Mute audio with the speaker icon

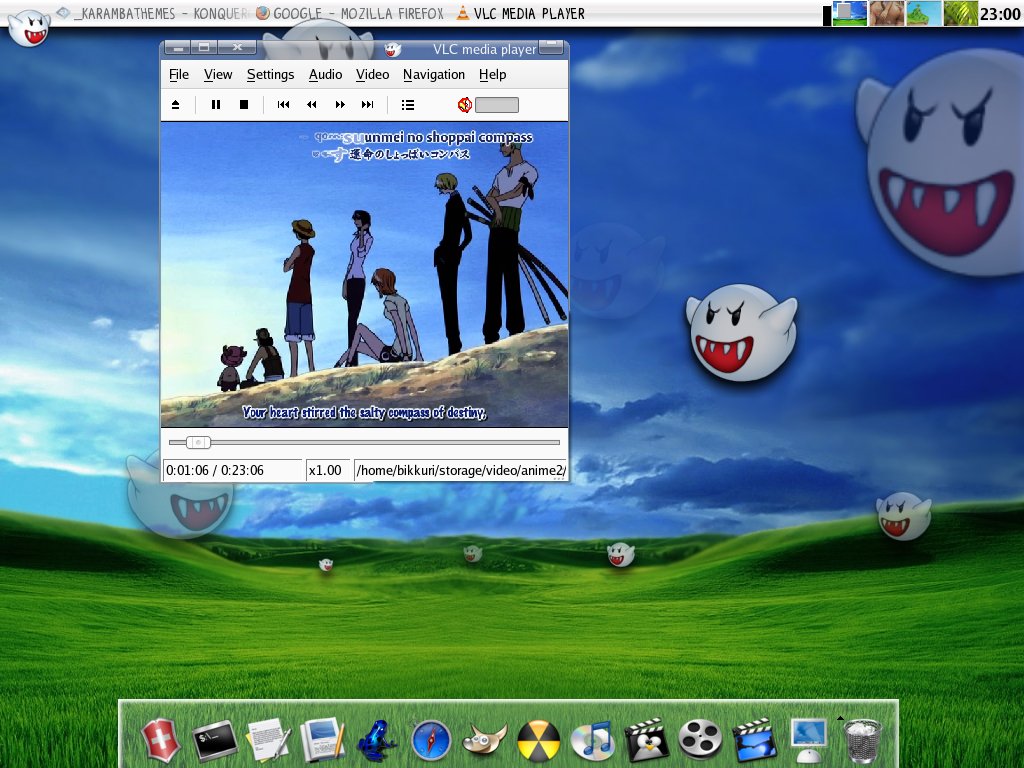(464, 104)
